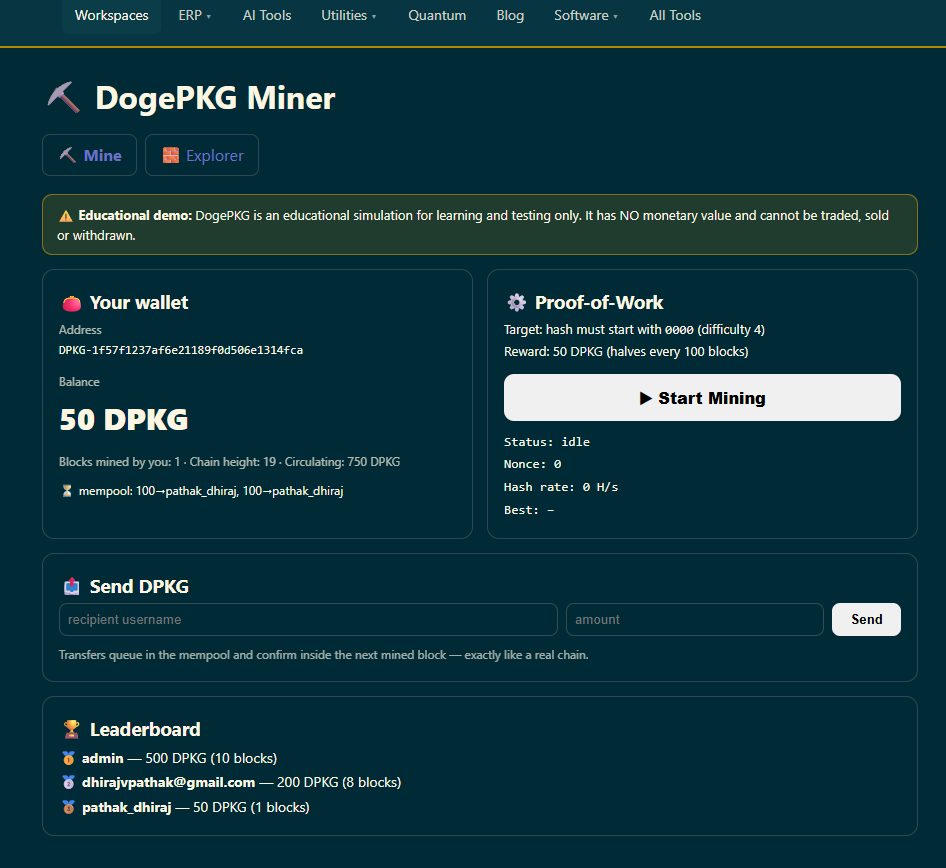This screenshot has height=868, width=946.
Task: Click the Send DPKG heading
Action: point(139,586)
